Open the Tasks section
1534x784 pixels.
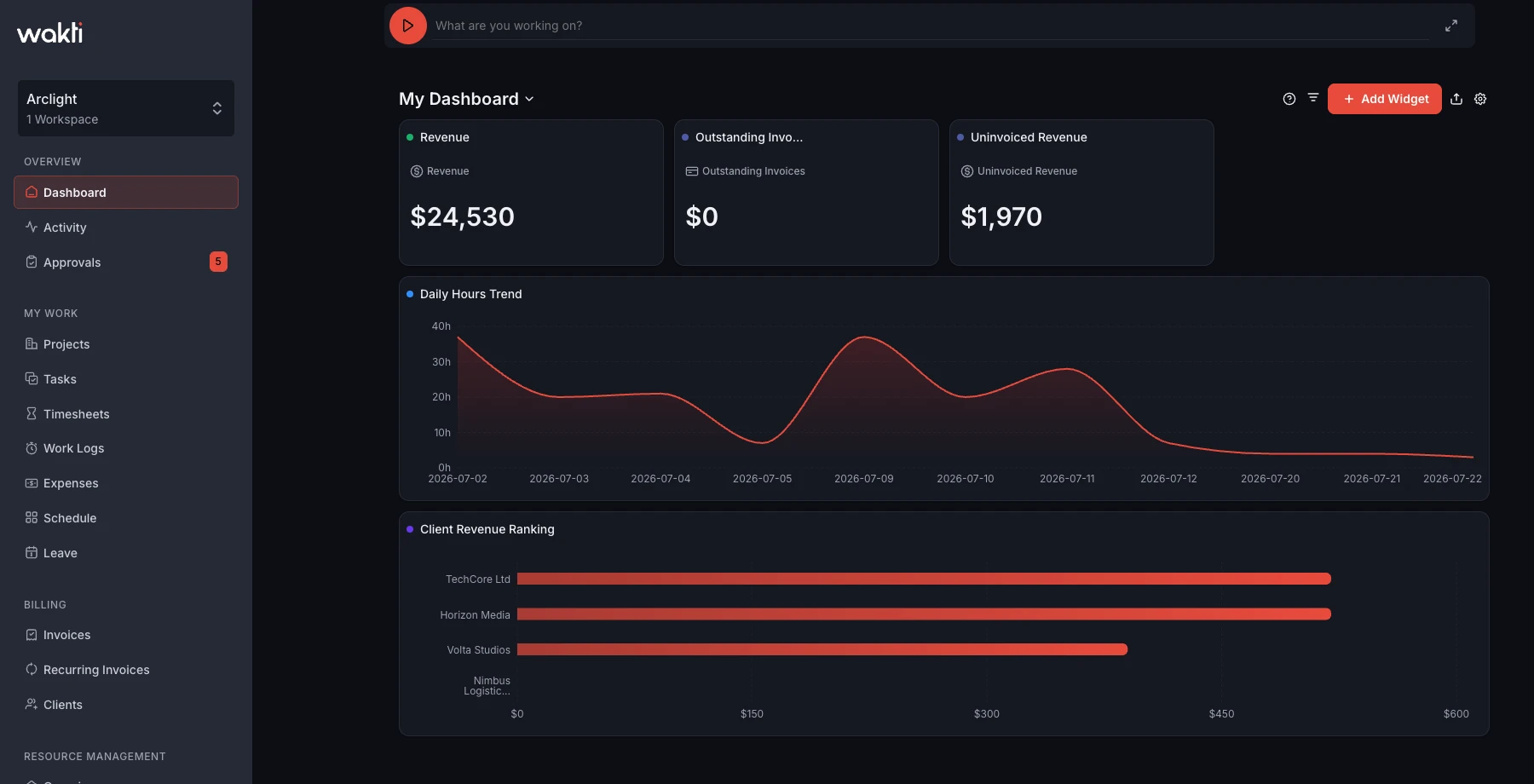[126, 379]
